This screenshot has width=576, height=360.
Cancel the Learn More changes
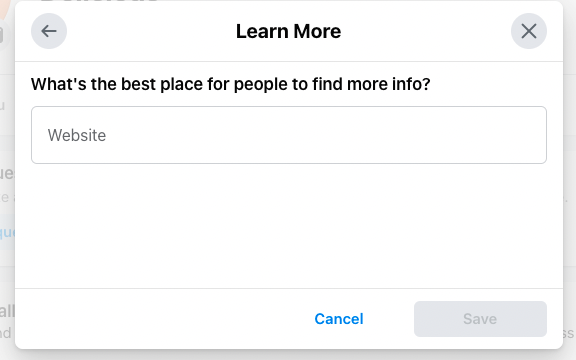click(x=339, y=319)
